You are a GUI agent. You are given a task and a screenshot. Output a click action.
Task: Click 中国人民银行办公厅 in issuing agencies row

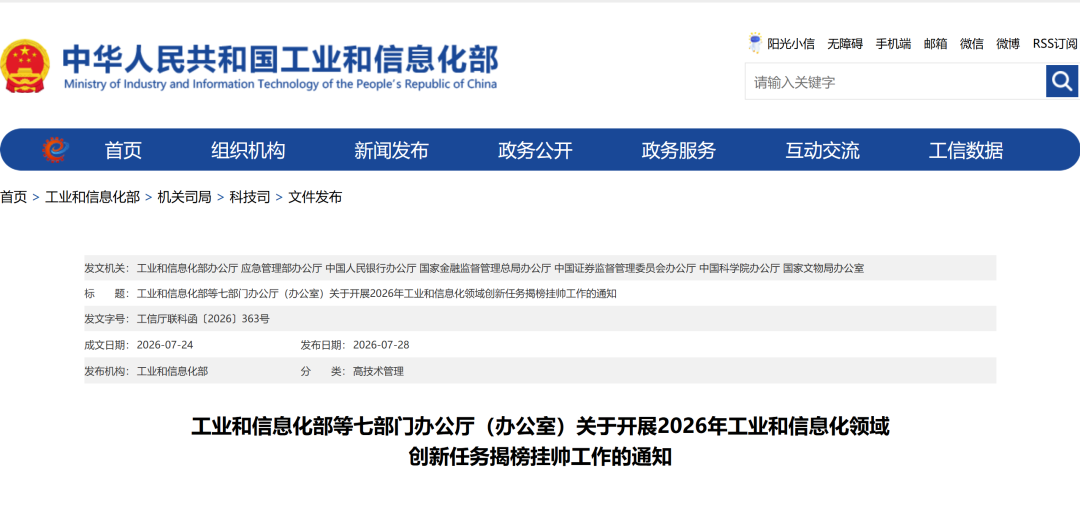(371, 268)
